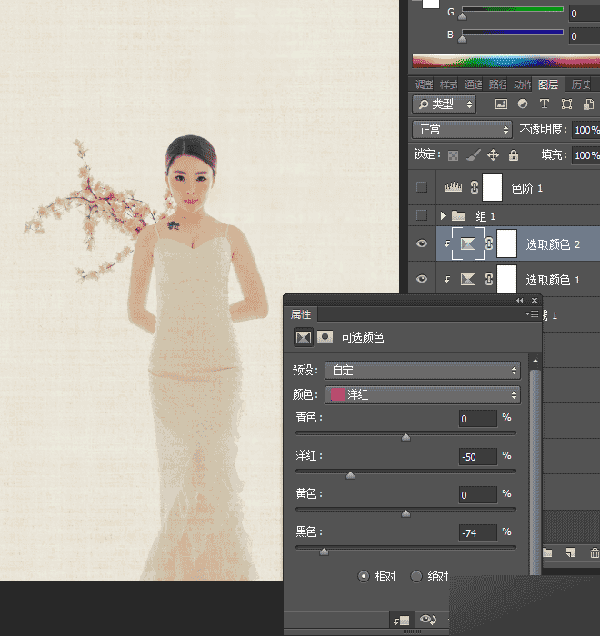Click the 洋红 slider handle
The width and height of the screenshot is (600, 636).
[x=350, y=476]
